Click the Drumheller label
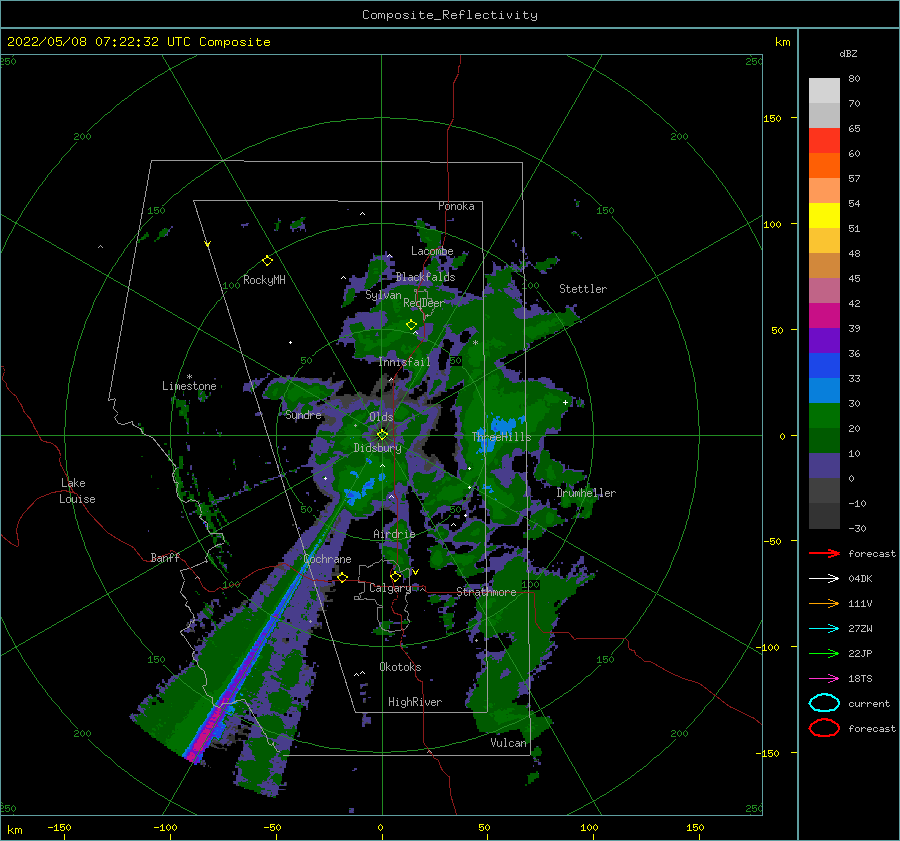This screenshot has height=841, width=900. (586, 493)
